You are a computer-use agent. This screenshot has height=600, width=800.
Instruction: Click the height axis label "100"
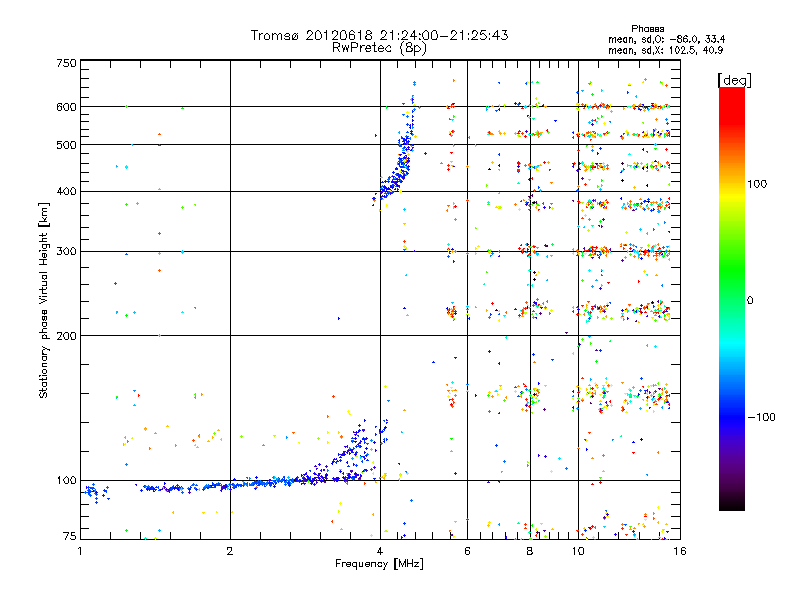coord(66,481)
